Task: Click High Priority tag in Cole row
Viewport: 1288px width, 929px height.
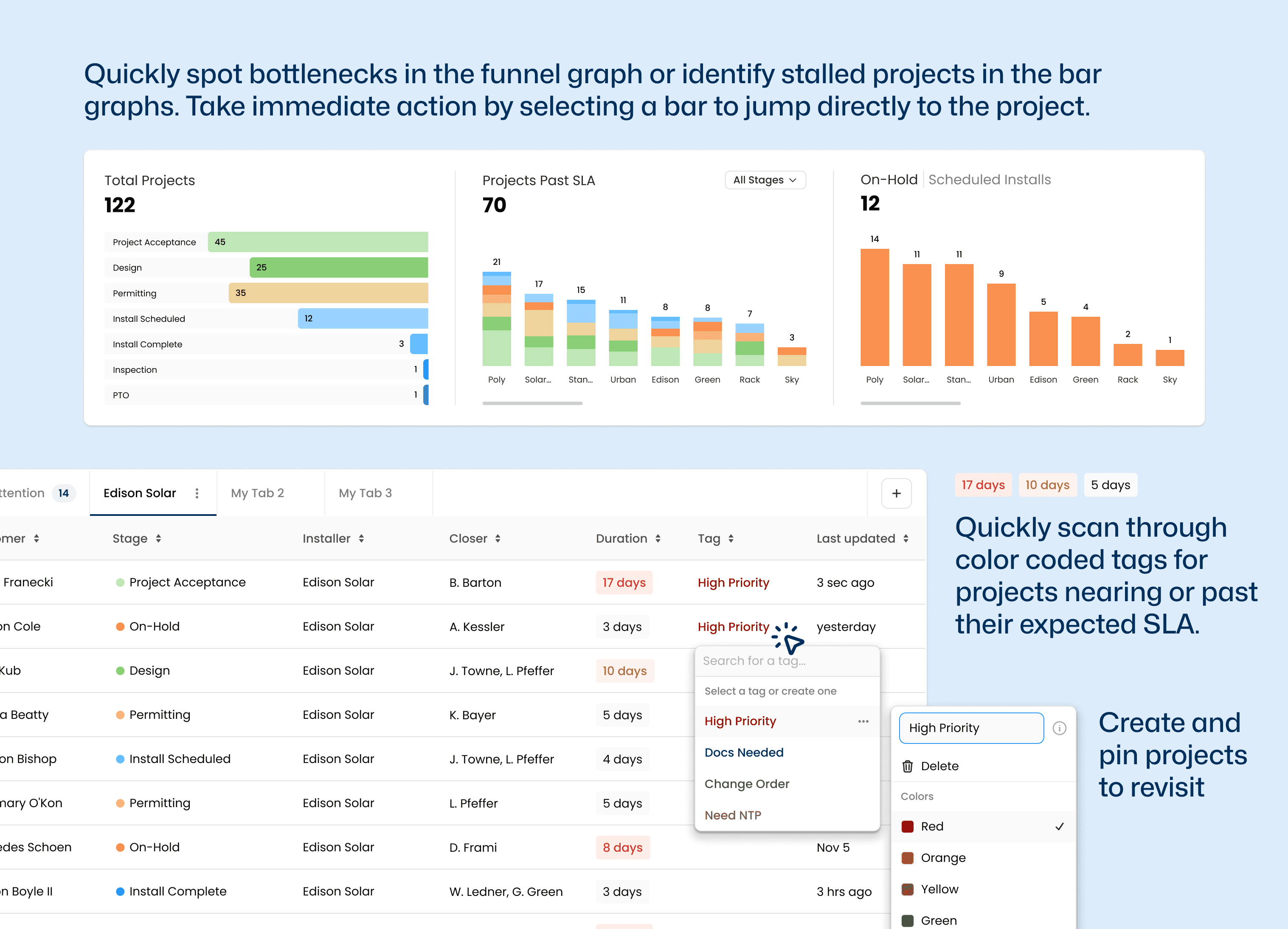Action: click(733, 627)
